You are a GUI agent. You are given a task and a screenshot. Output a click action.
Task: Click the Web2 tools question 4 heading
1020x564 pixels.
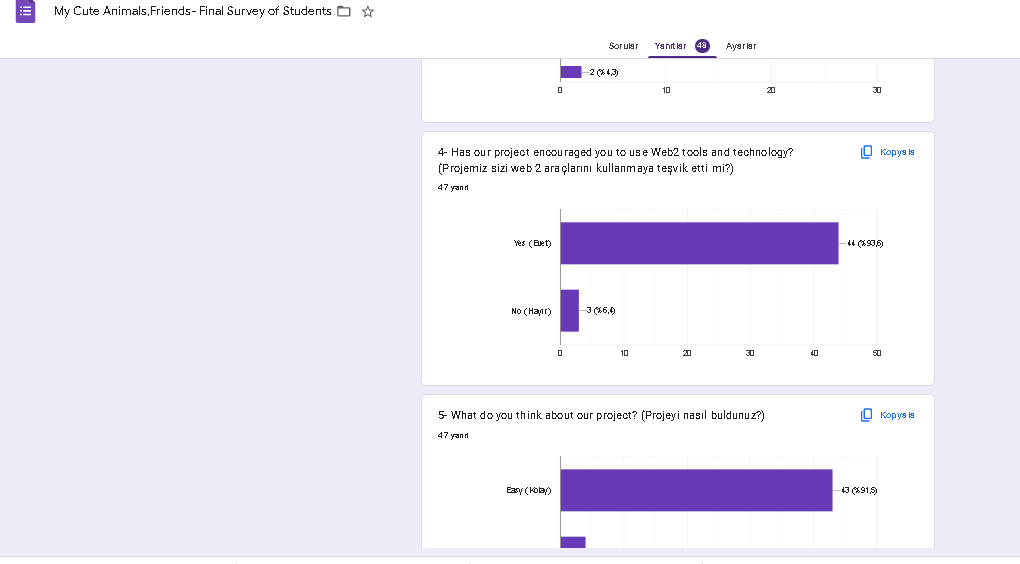615,152
